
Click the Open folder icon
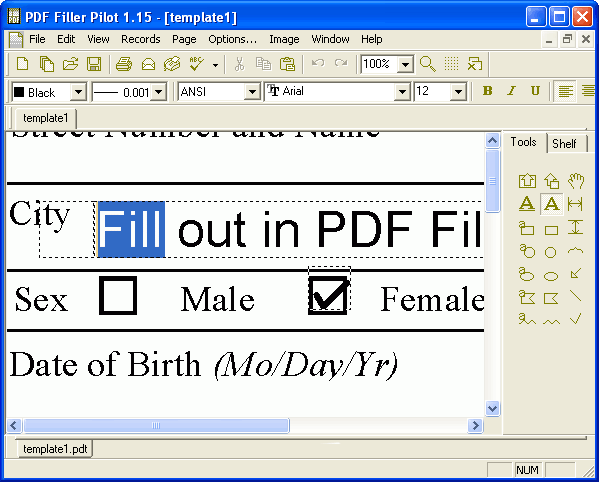click(70, 64)
